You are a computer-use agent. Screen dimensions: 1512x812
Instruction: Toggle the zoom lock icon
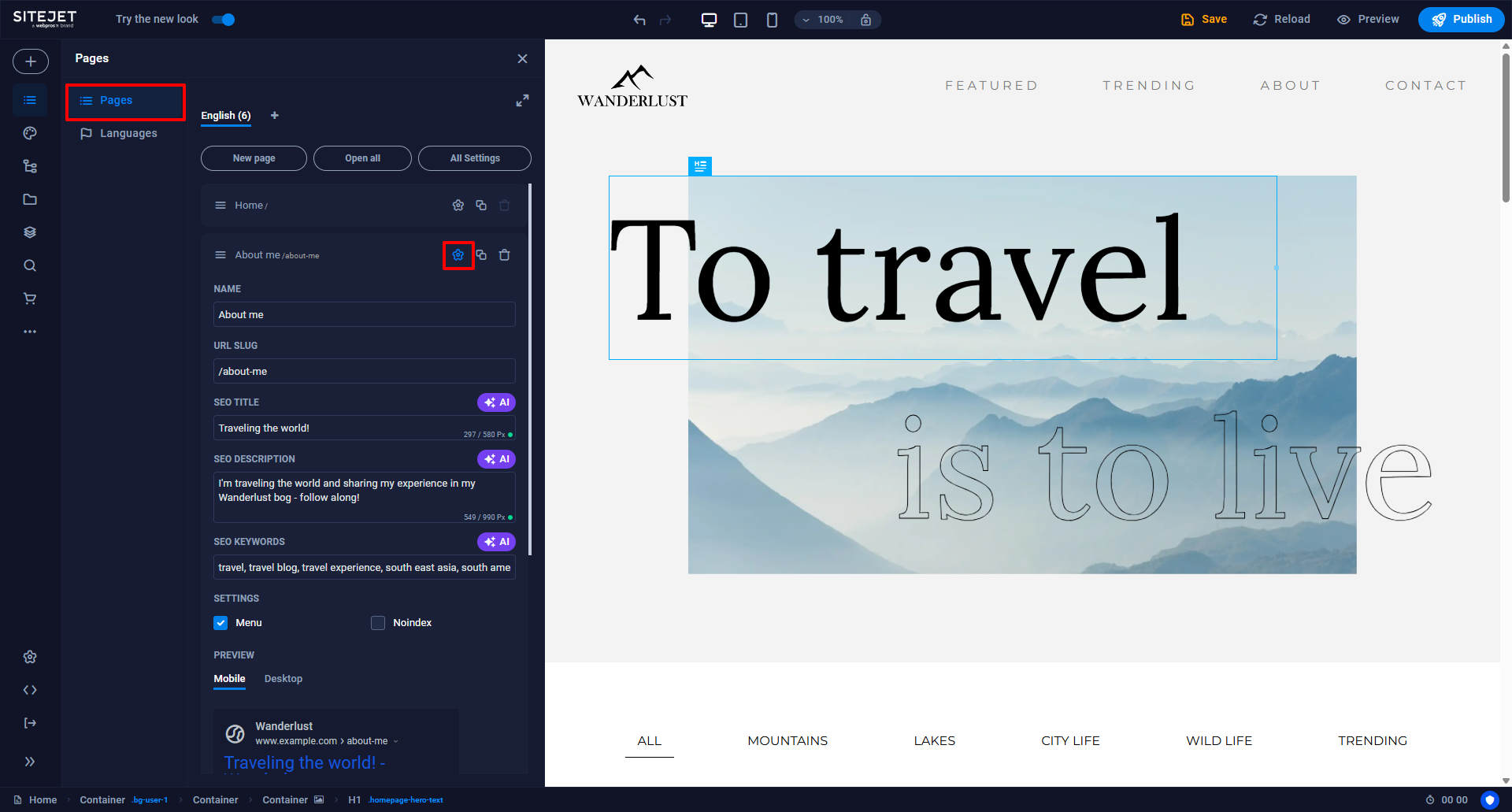pos(865,20)
